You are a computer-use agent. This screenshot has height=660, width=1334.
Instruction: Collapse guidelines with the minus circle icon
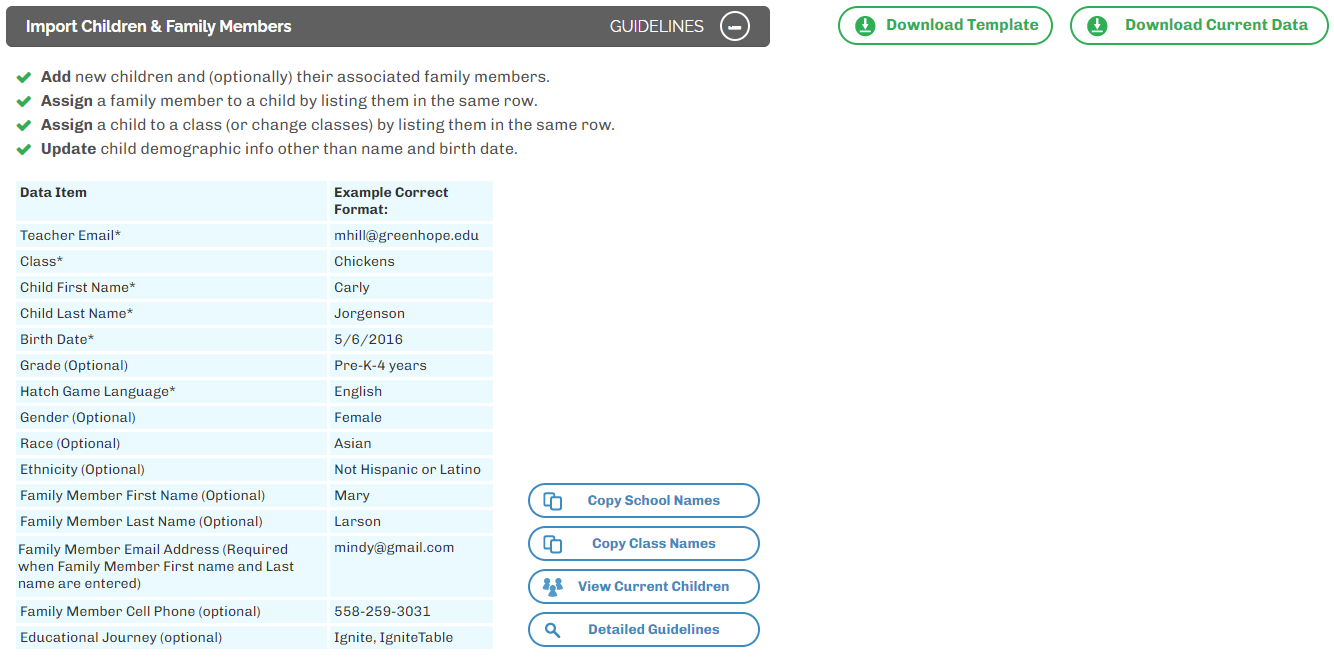pyautogui.click(x=735, y=26)
